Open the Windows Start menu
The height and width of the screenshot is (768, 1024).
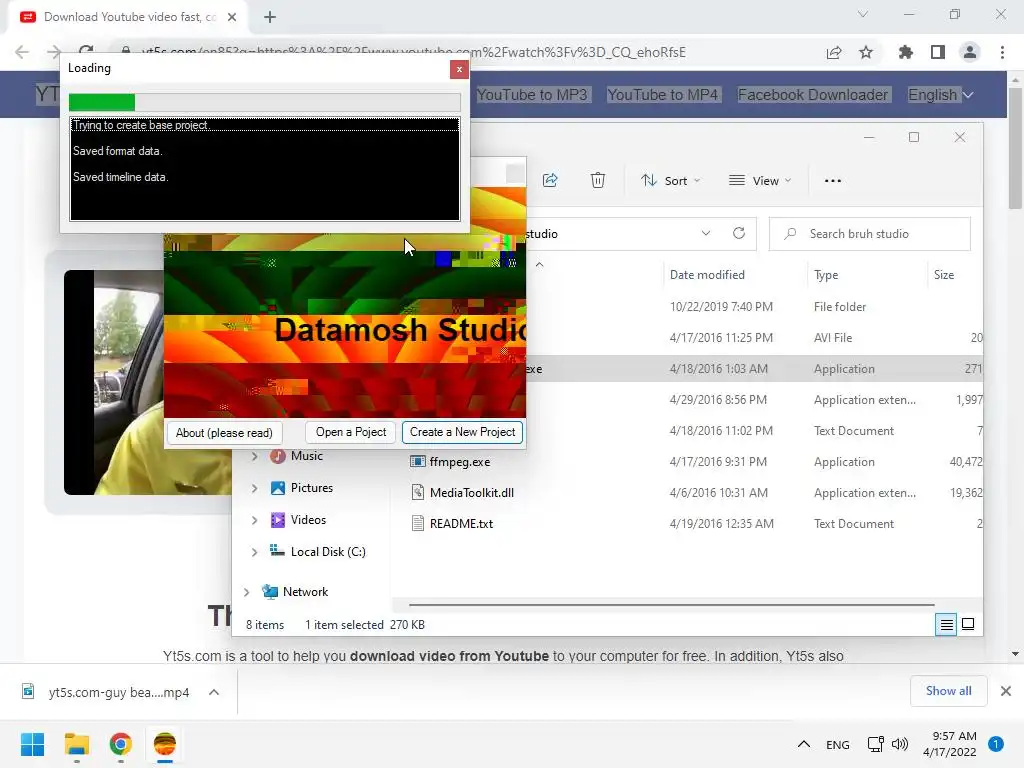coord(32,744)
